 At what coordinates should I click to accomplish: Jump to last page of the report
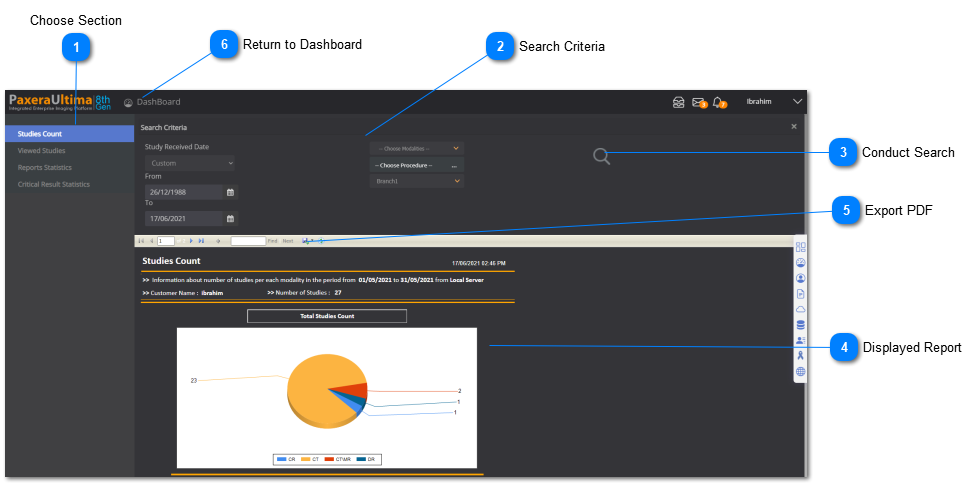pyautogui.click(x=201, y=241)
